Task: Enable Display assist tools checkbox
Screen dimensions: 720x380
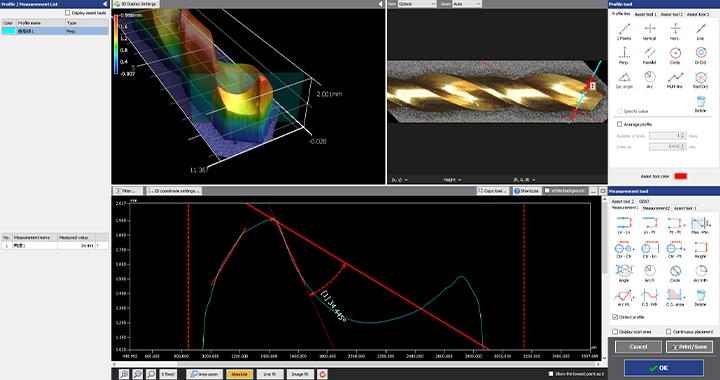Action: click(x=68, y=13)
